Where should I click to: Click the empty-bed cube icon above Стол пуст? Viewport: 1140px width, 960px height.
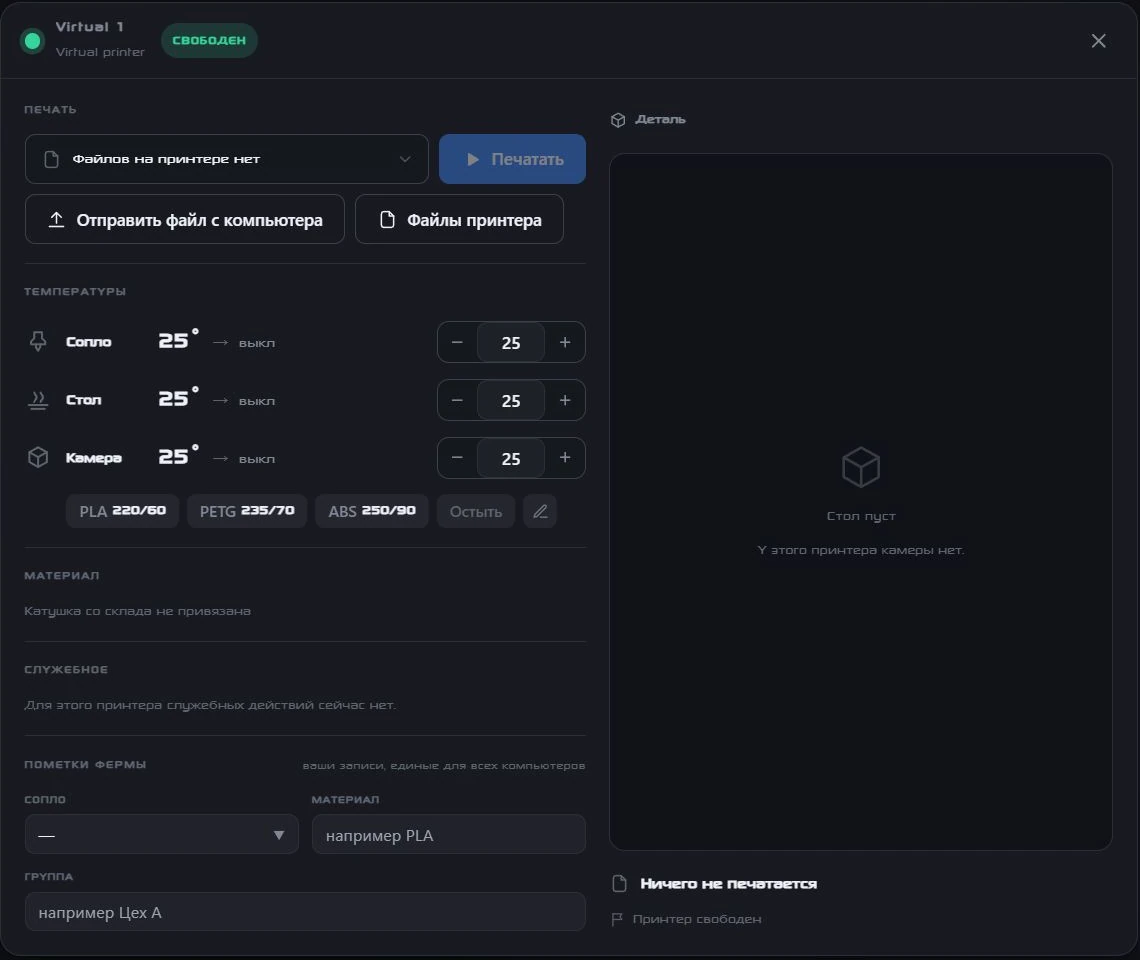coord(861,467)
